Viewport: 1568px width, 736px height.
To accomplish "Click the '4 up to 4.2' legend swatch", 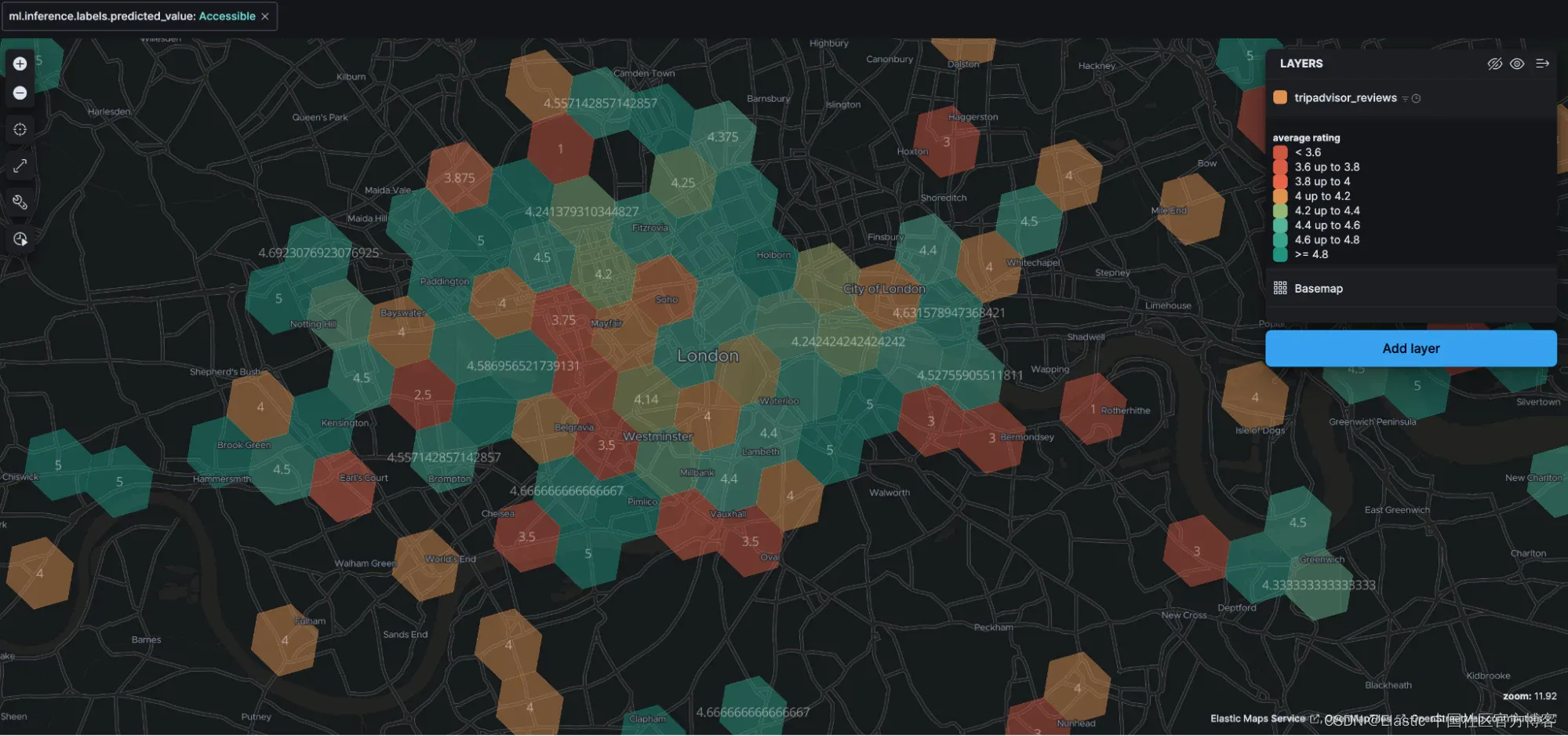I will [x=1280, y=196].
